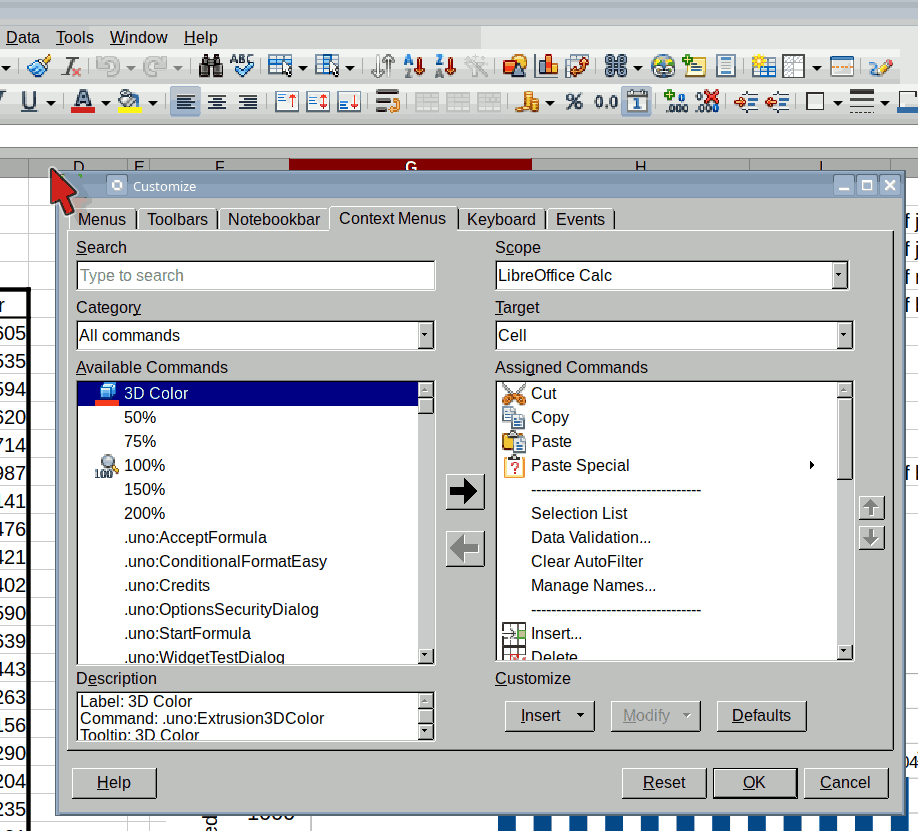The width and height of the screenshot is (918, 831).
Task: Switch to the Keyboard tab
Action: tap(501, 219)
